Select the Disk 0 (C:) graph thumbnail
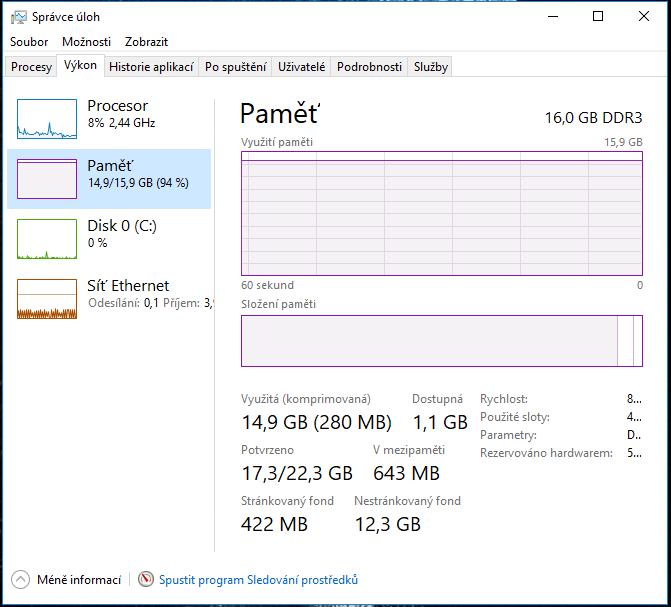Viewport: 671px width, 607px height. click(x=47, y=239)
